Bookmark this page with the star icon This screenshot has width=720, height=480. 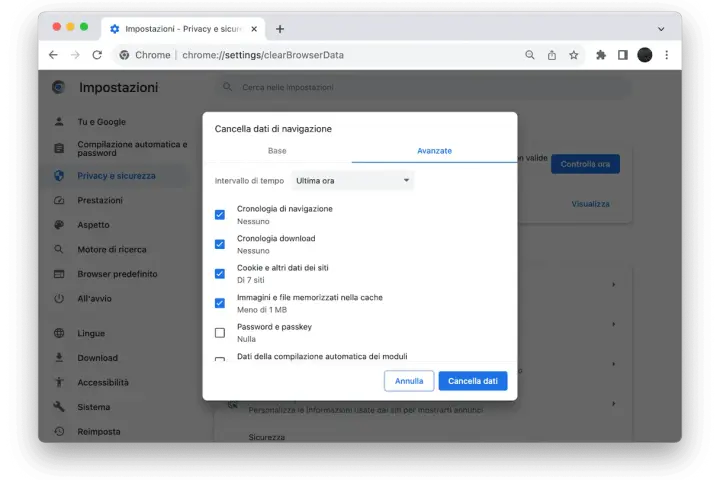tap(574, 55)
